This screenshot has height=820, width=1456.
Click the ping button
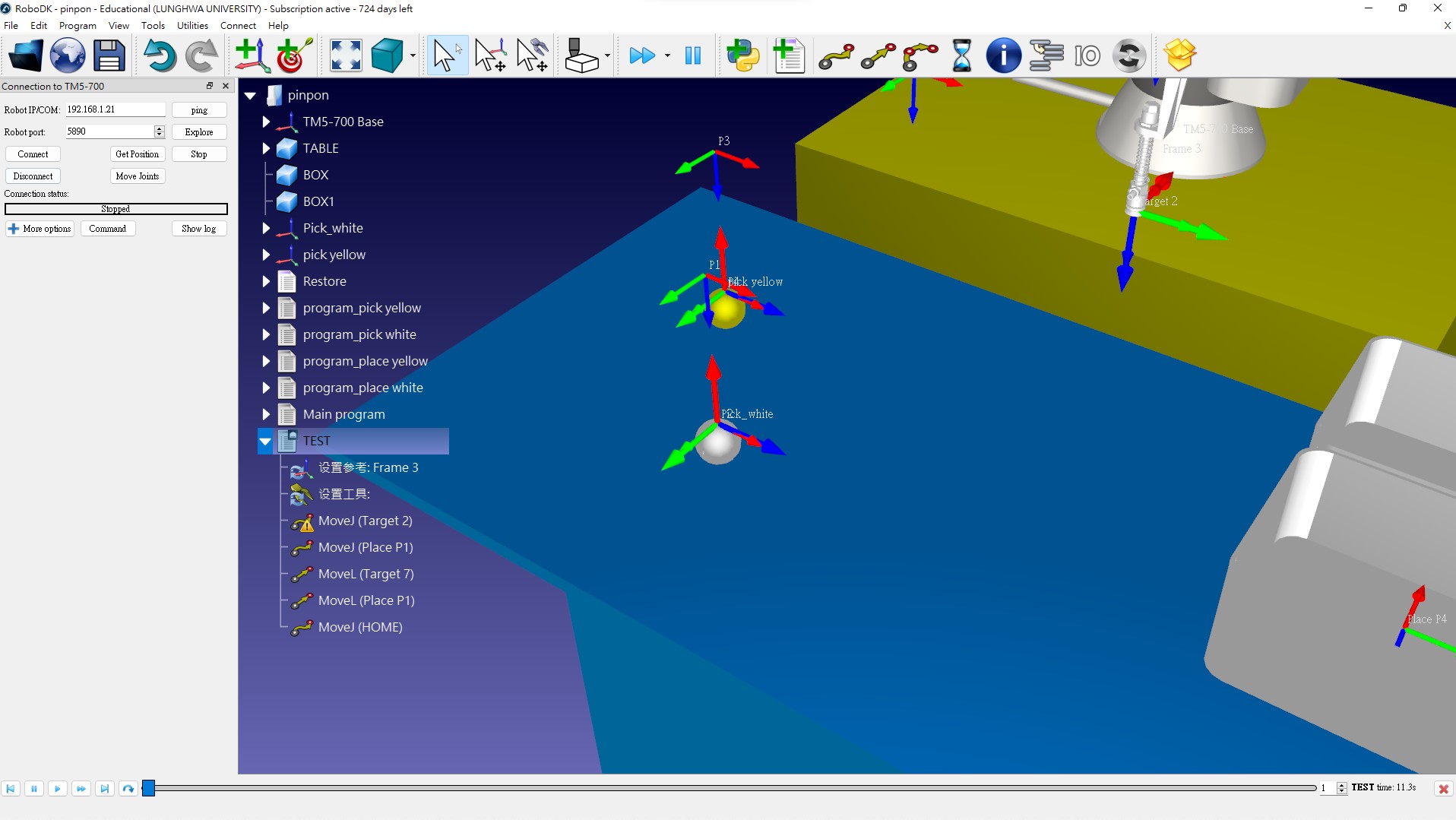[199, 110]
